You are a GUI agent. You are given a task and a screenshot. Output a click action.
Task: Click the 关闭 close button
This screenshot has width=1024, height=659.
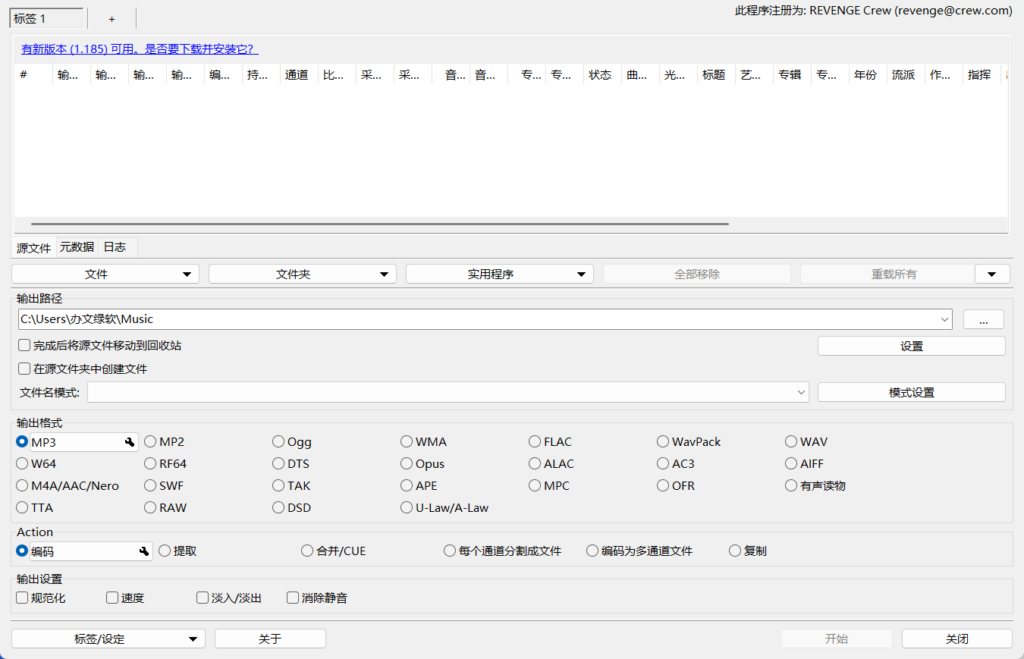(957, 639)
